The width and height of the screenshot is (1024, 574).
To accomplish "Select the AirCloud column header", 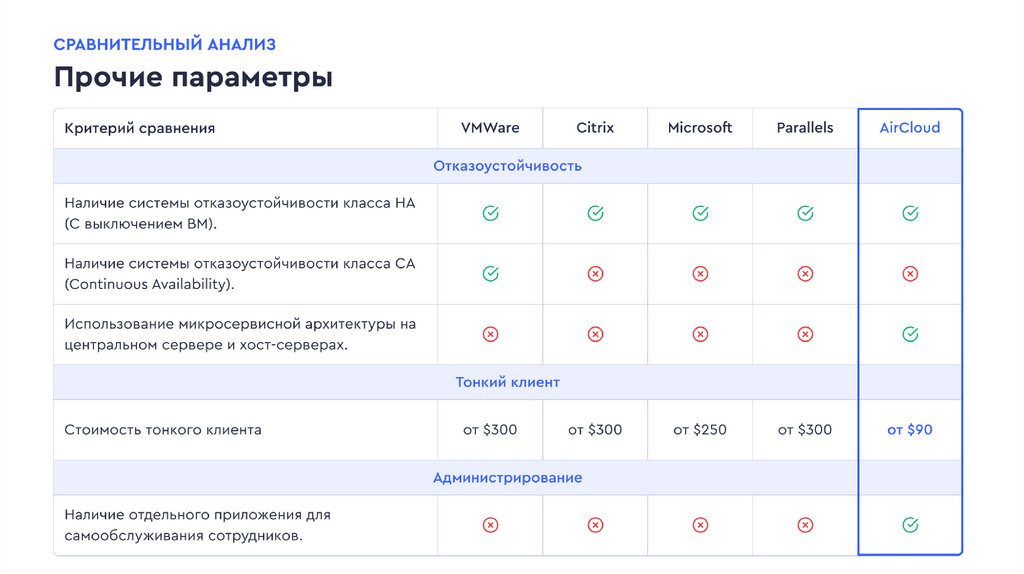I will pyautogui.click(x=910, y=128).
